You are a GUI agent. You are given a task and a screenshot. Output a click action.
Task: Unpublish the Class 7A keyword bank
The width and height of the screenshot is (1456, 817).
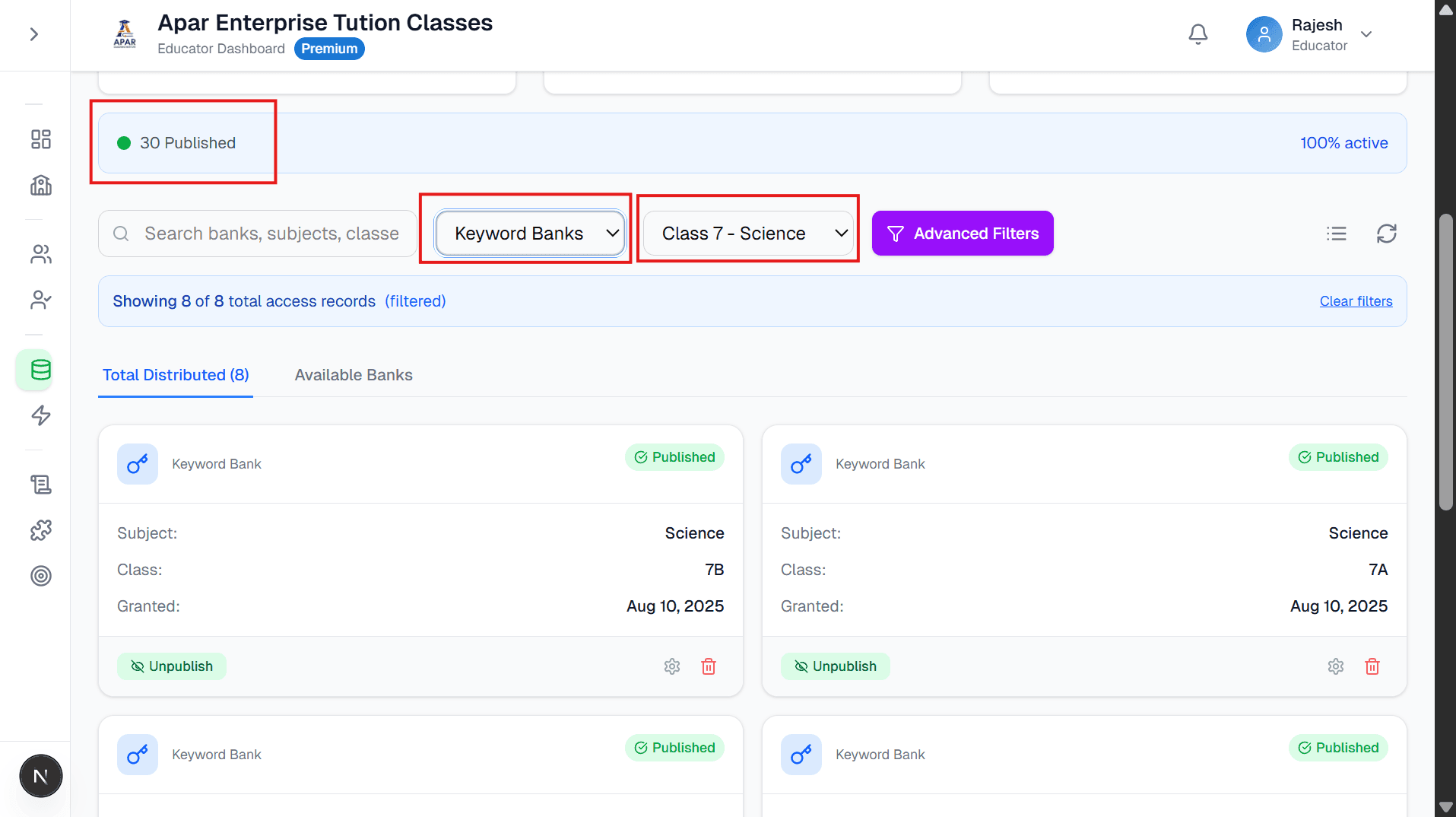pyautogui.click(x=836, y=666)
